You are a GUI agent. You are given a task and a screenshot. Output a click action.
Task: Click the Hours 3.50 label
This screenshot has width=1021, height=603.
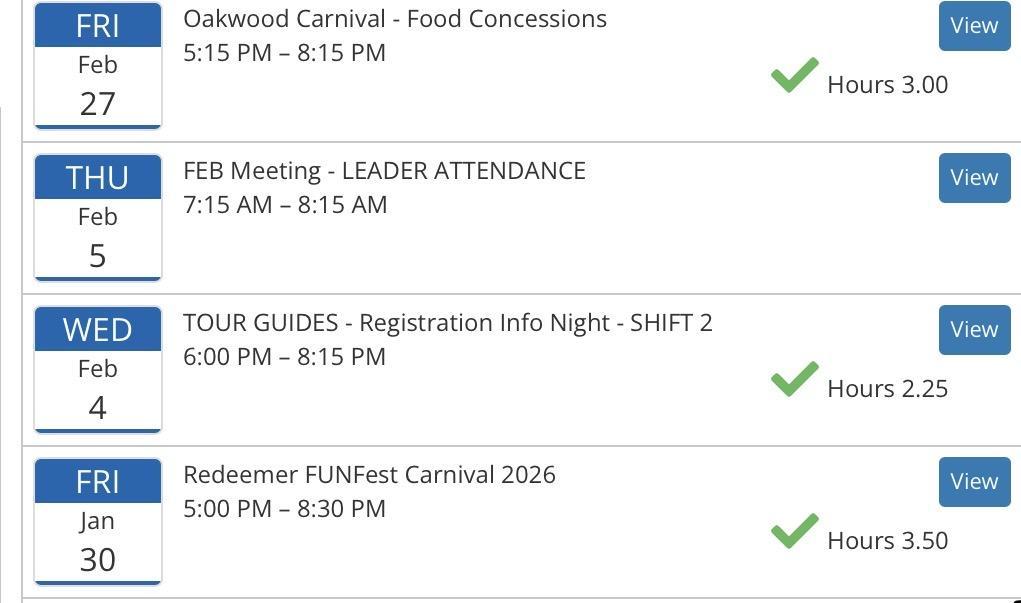(887, 541)
